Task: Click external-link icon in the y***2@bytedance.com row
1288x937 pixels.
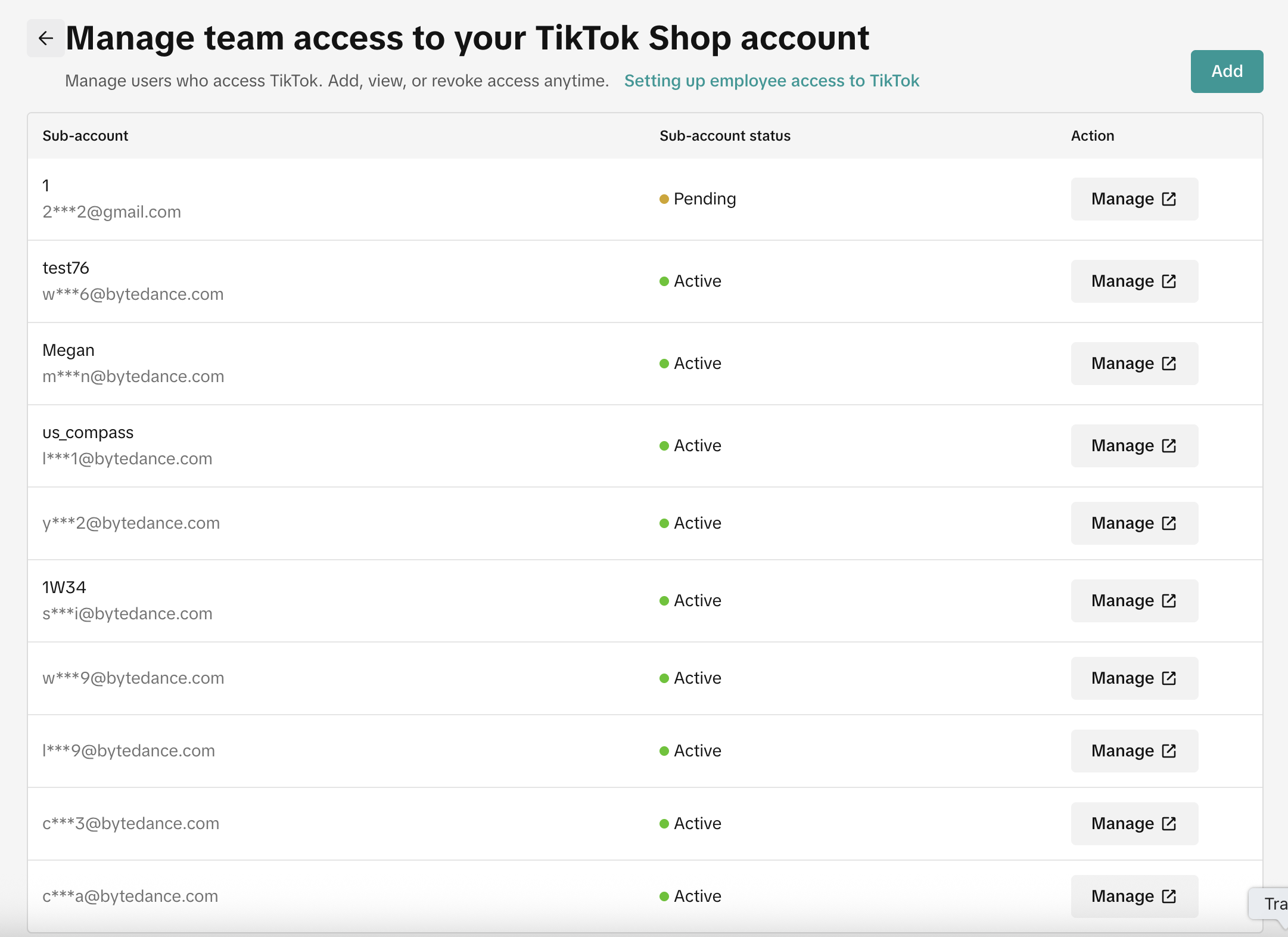Action: (1169, 523)
